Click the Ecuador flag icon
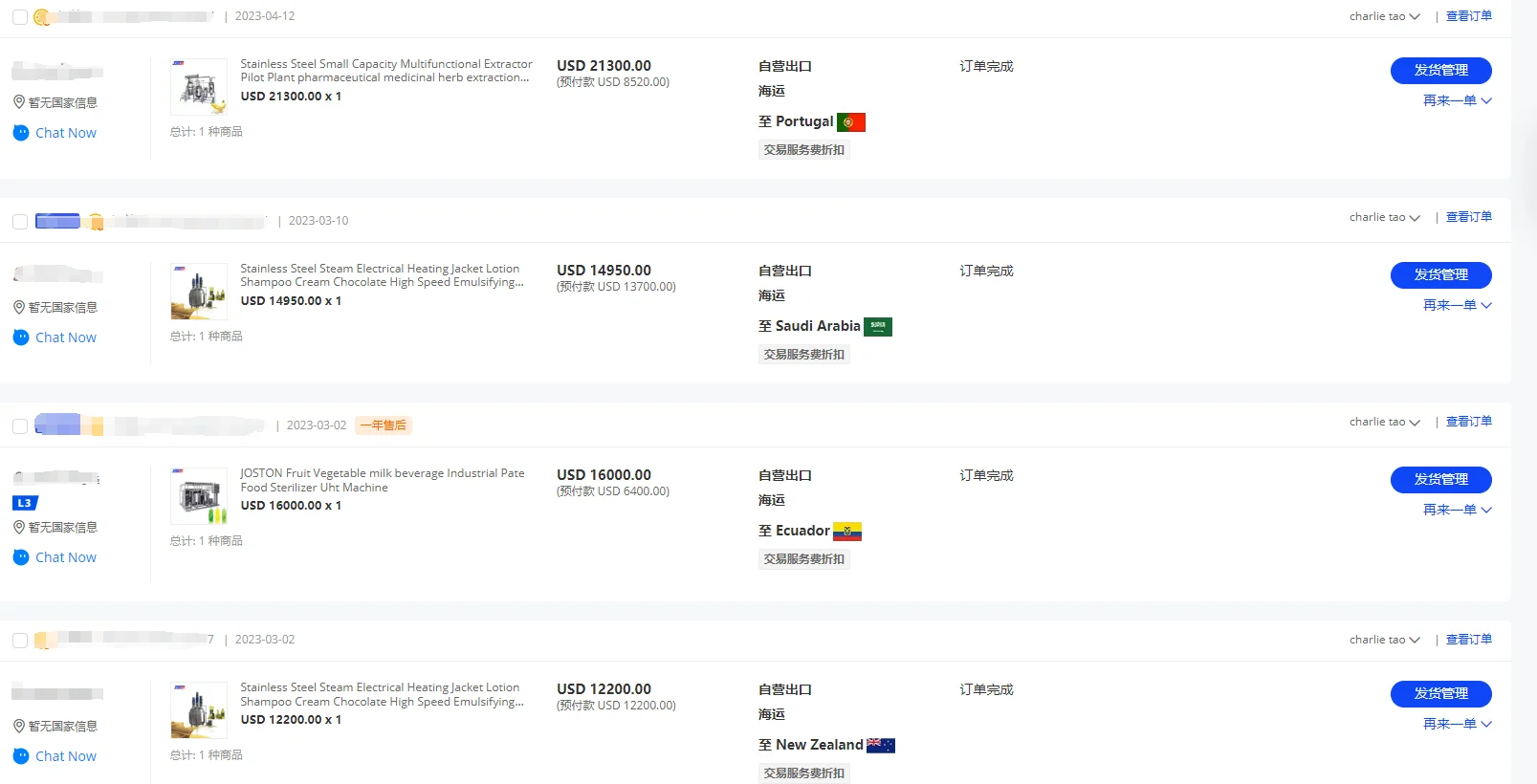1537x784 pixels. [847, 532]
